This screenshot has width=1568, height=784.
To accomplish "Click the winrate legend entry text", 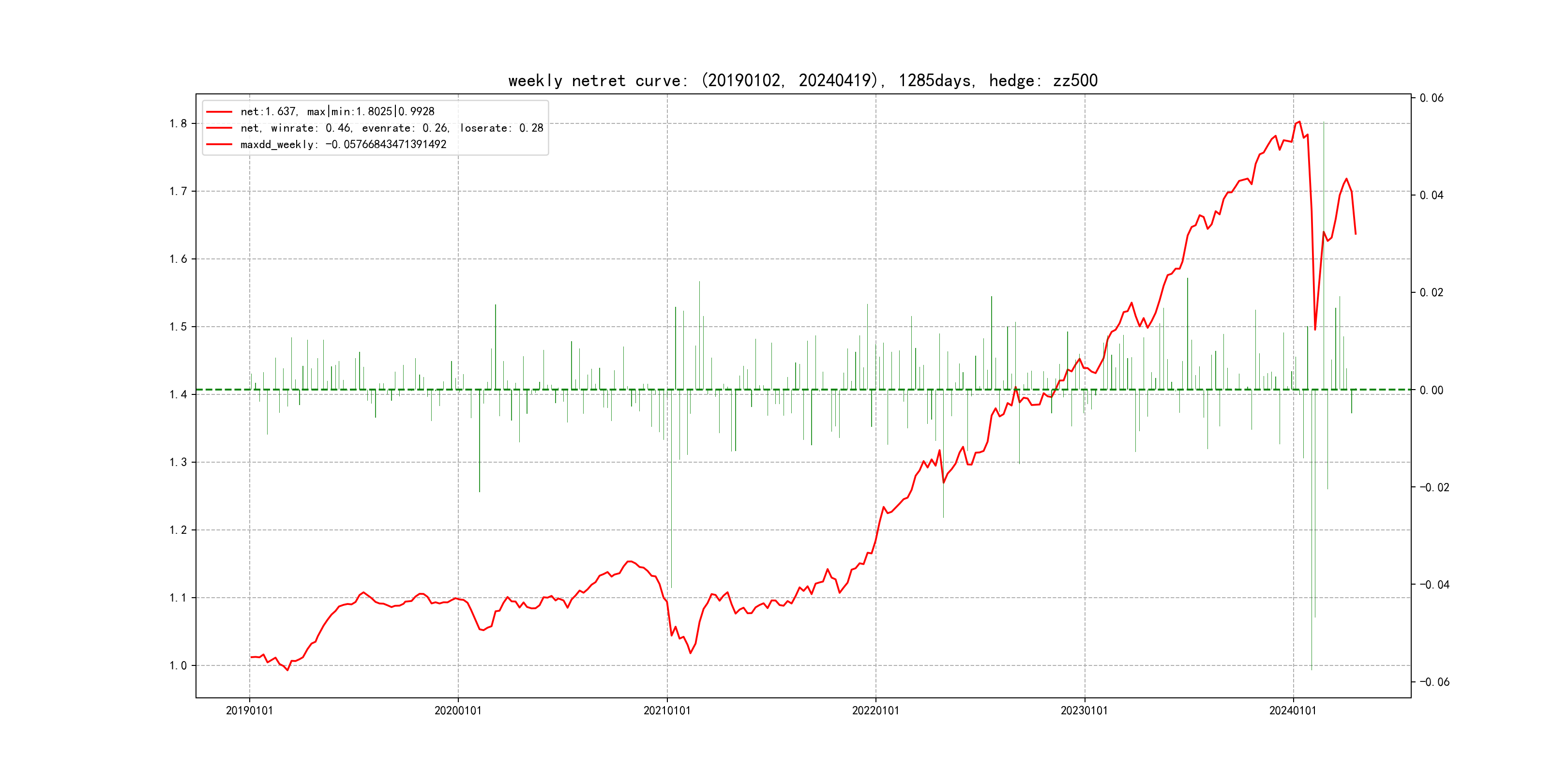I will [392, 128].
